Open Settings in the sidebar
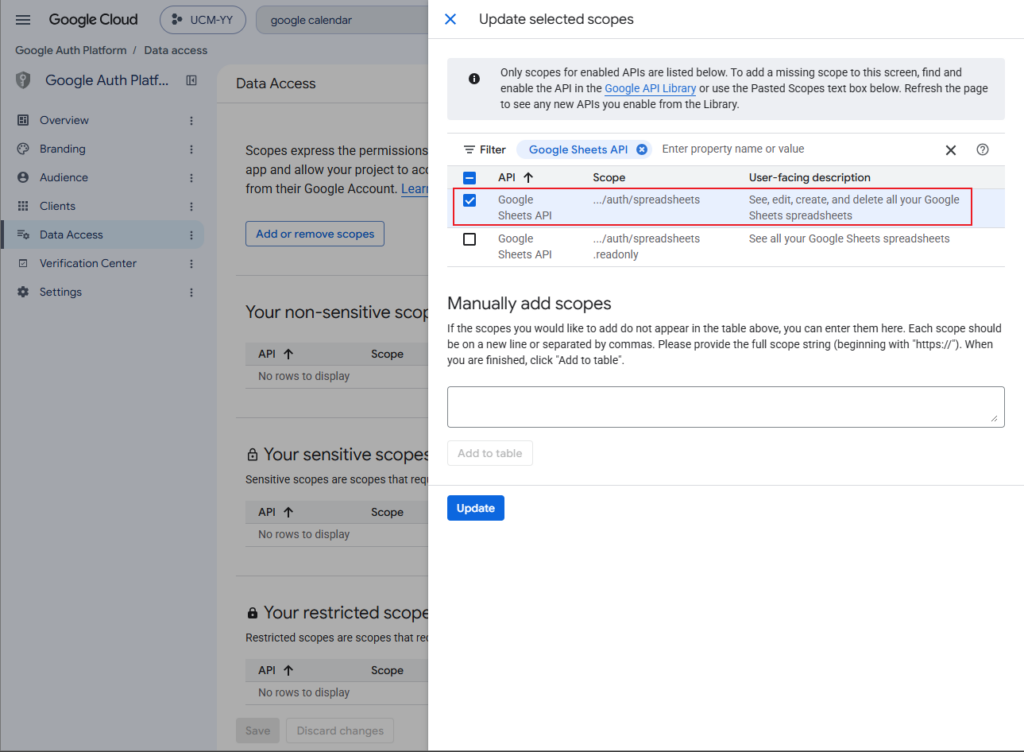 [60, 292]
